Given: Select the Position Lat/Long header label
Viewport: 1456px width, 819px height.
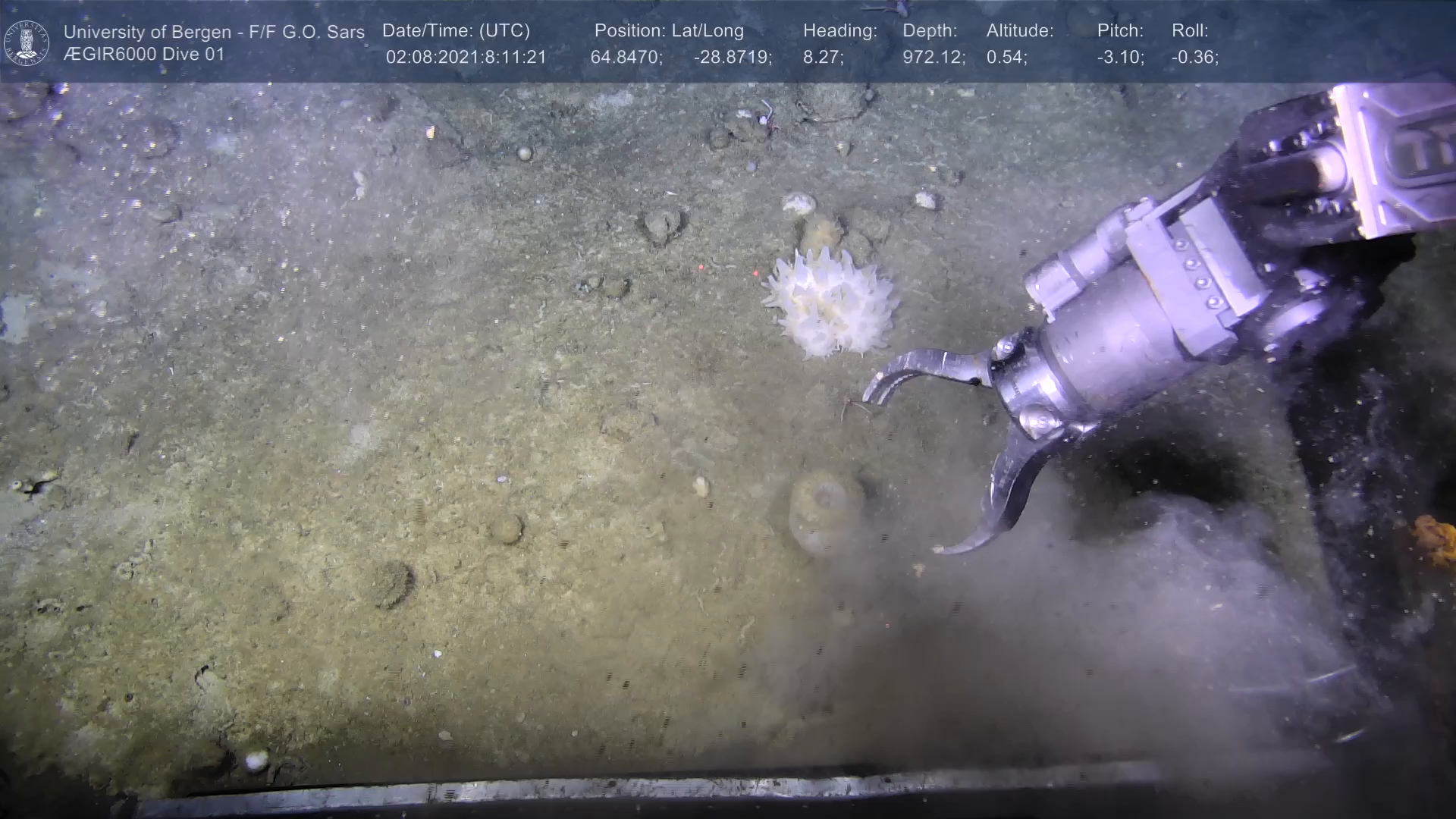Looking at the screenshot, I should tap(668, 31).
